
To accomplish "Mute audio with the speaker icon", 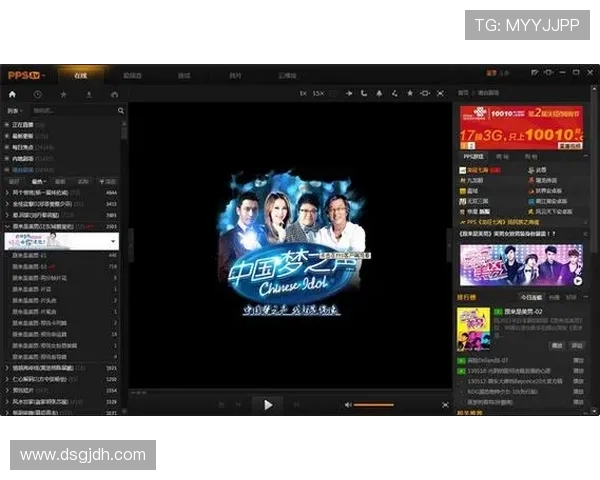I will [x=348, y=404].
